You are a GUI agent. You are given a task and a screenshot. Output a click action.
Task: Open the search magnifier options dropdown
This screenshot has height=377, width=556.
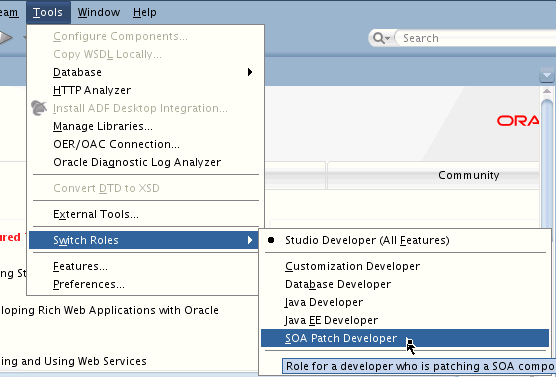coord(381,38)
